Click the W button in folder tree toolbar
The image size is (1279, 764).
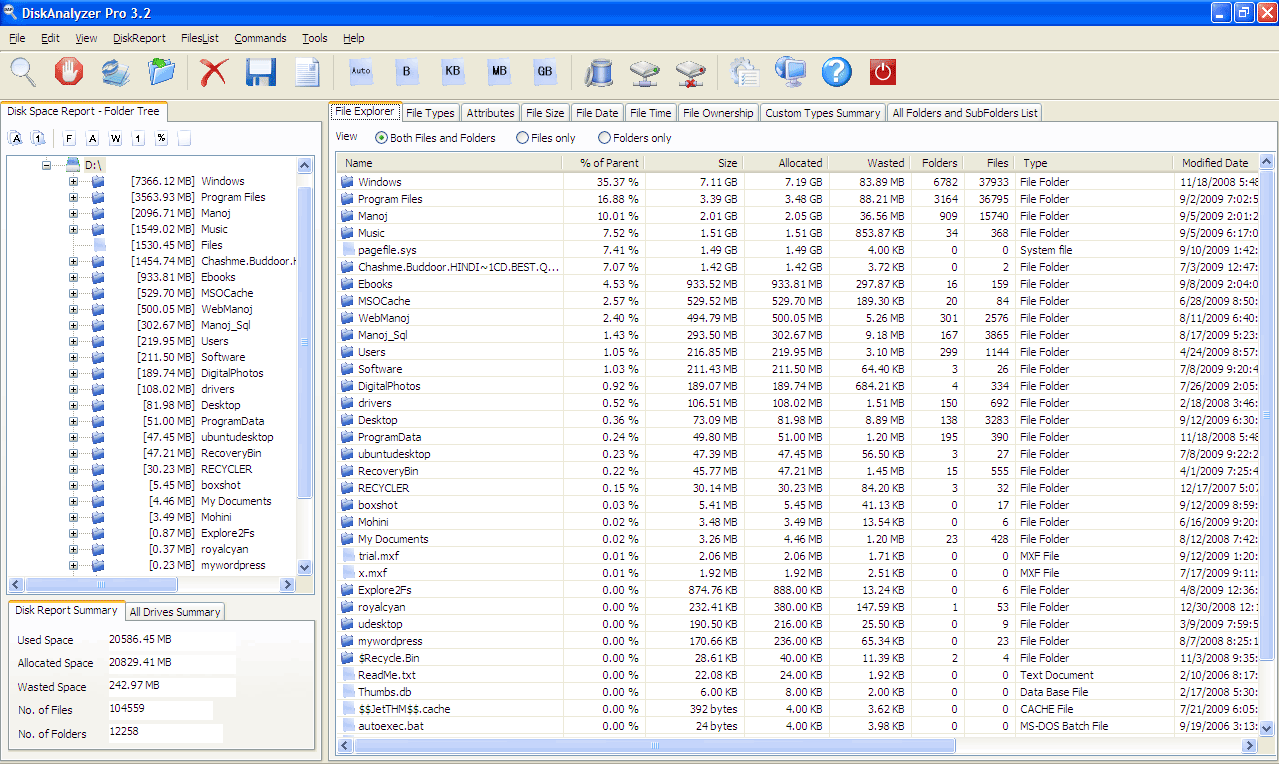(x=115, y=138)
